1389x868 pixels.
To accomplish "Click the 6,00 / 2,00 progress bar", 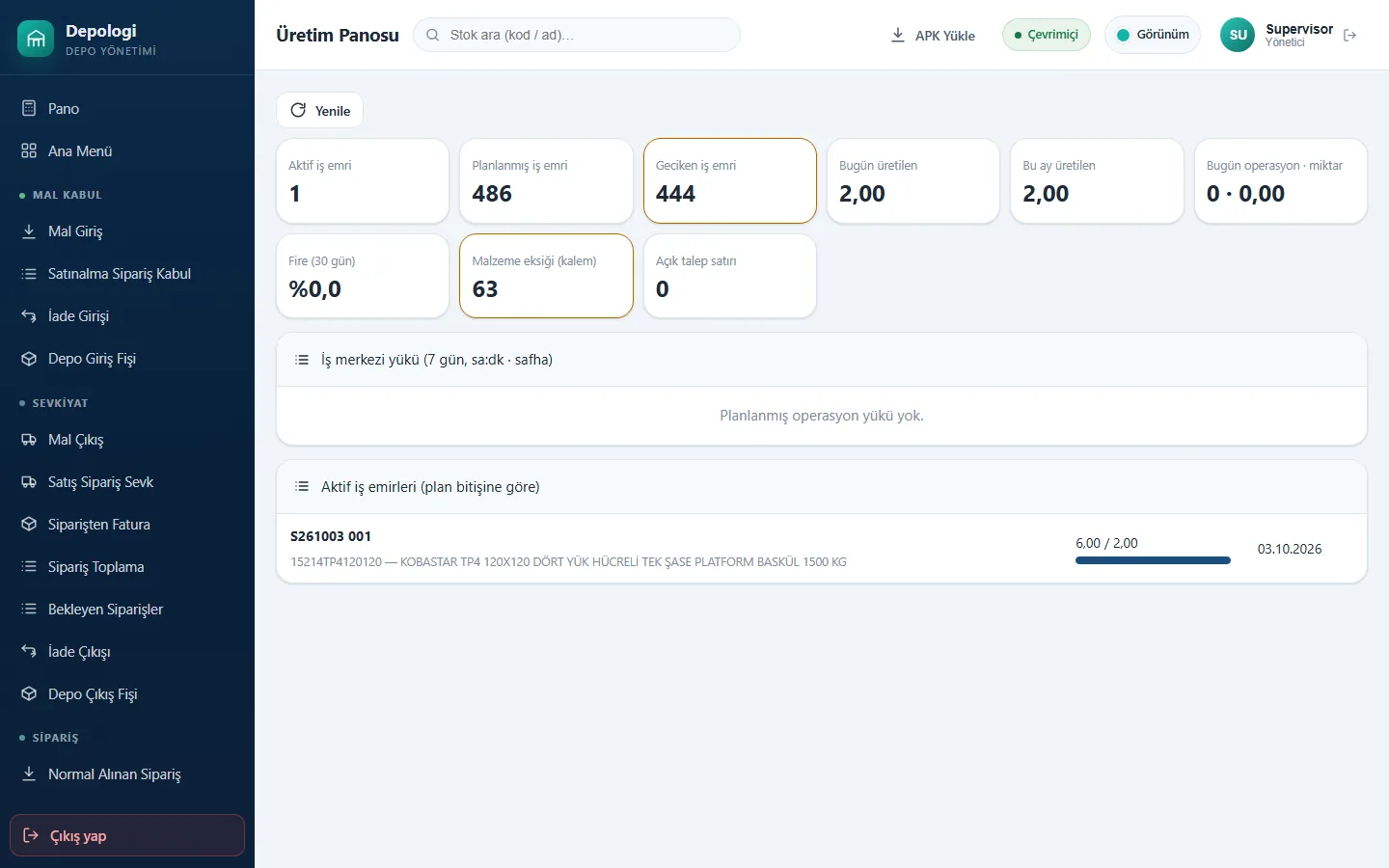I will [x=1153, y=560].
